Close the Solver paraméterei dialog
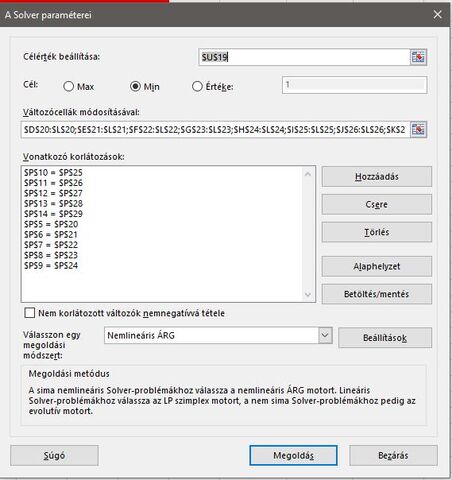The height and width of the screenshot is (480, 452). pyautogui.click(x=437, y=14)
